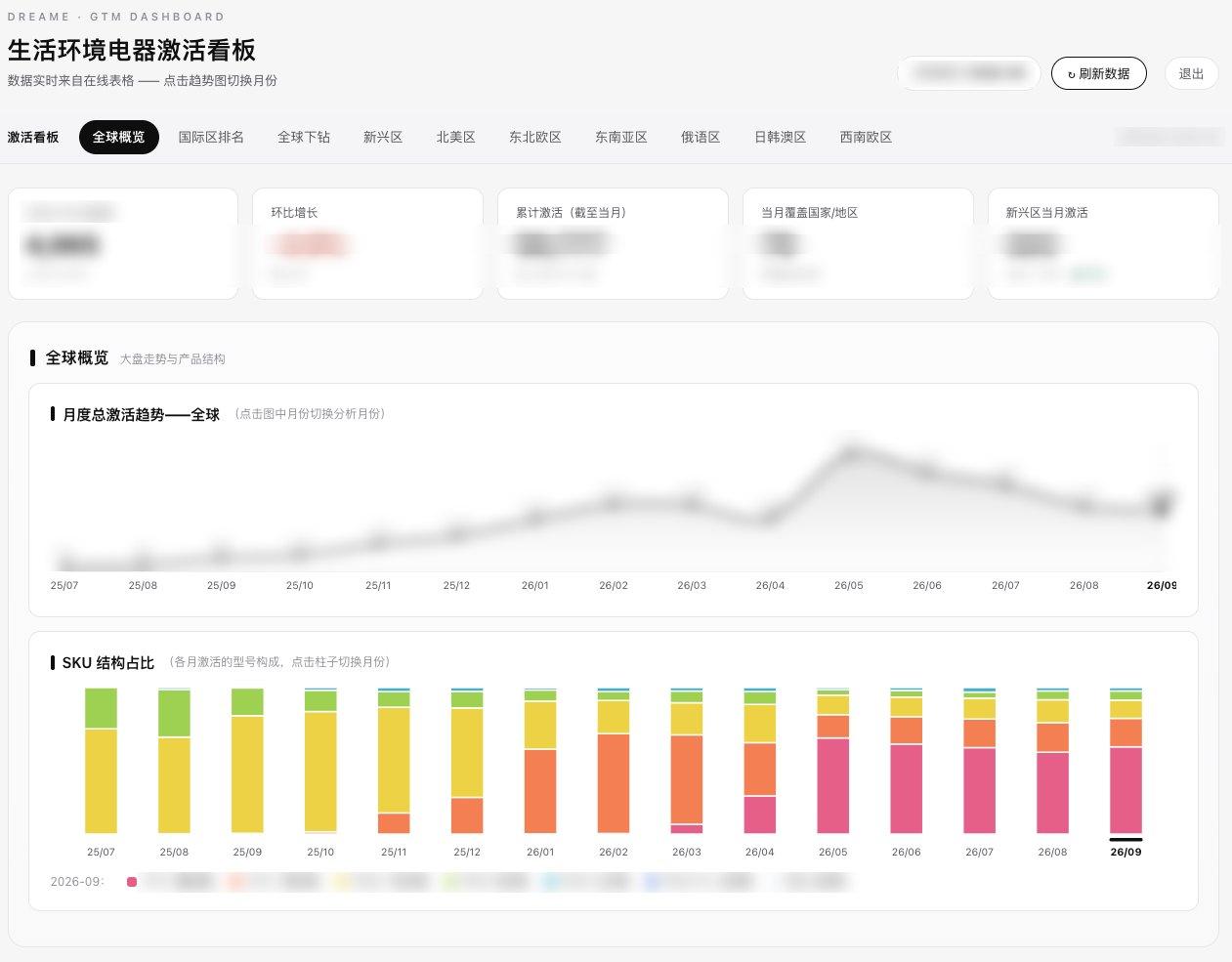Click the 26/05 peak point on trend line
The width and height of the screenshot is (1232, 962).
click(851, 453)
